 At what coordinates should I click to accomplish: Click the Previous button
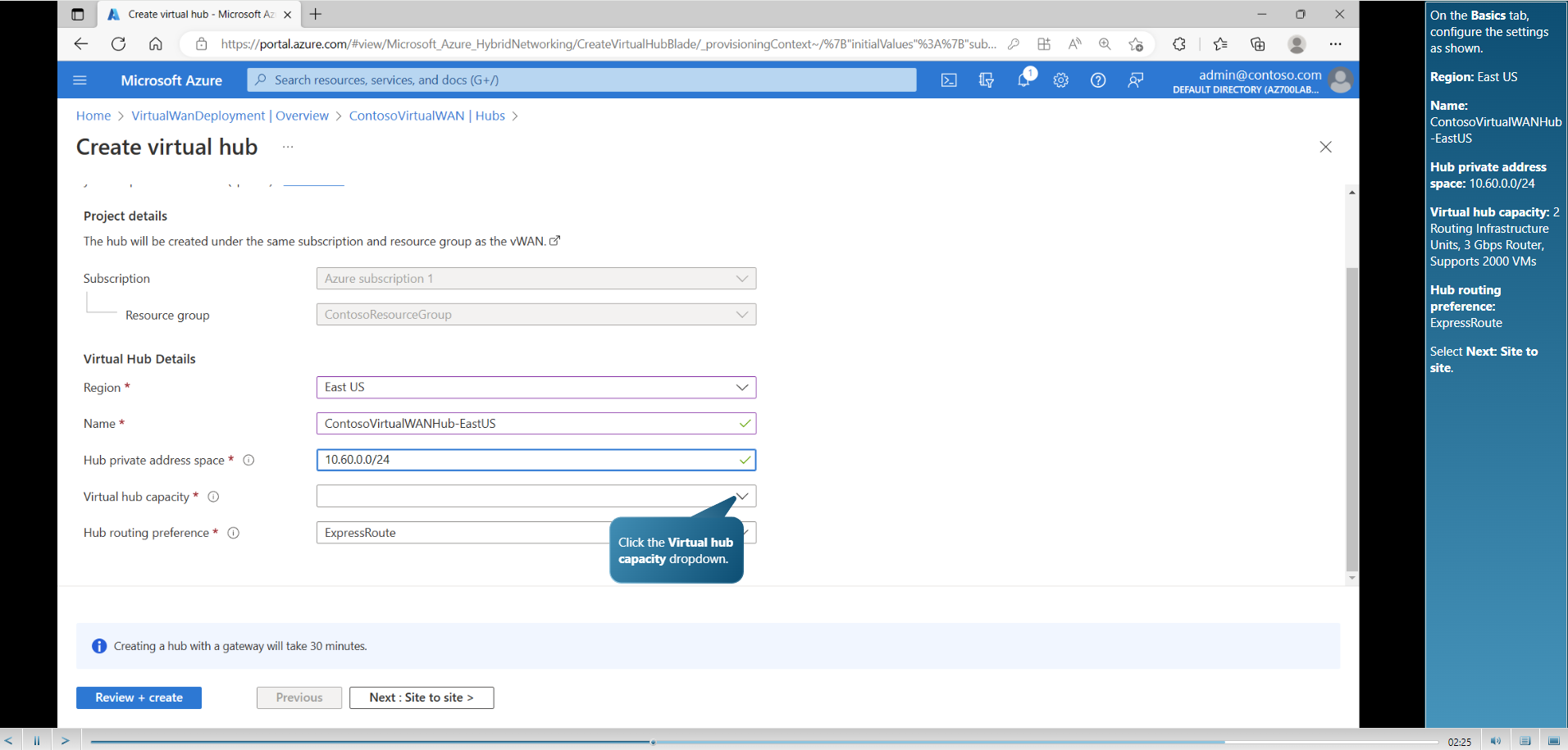[299, 698]
